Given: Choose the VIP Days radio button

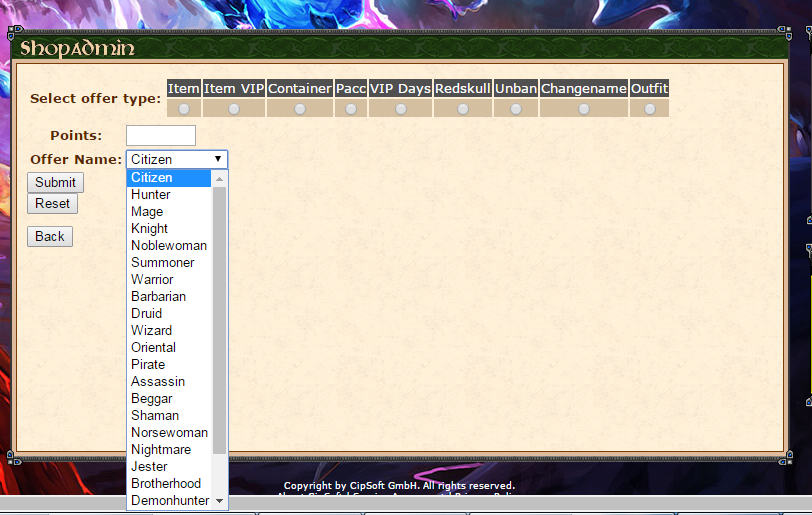Looking at the screenshot, I should point(401,109).
